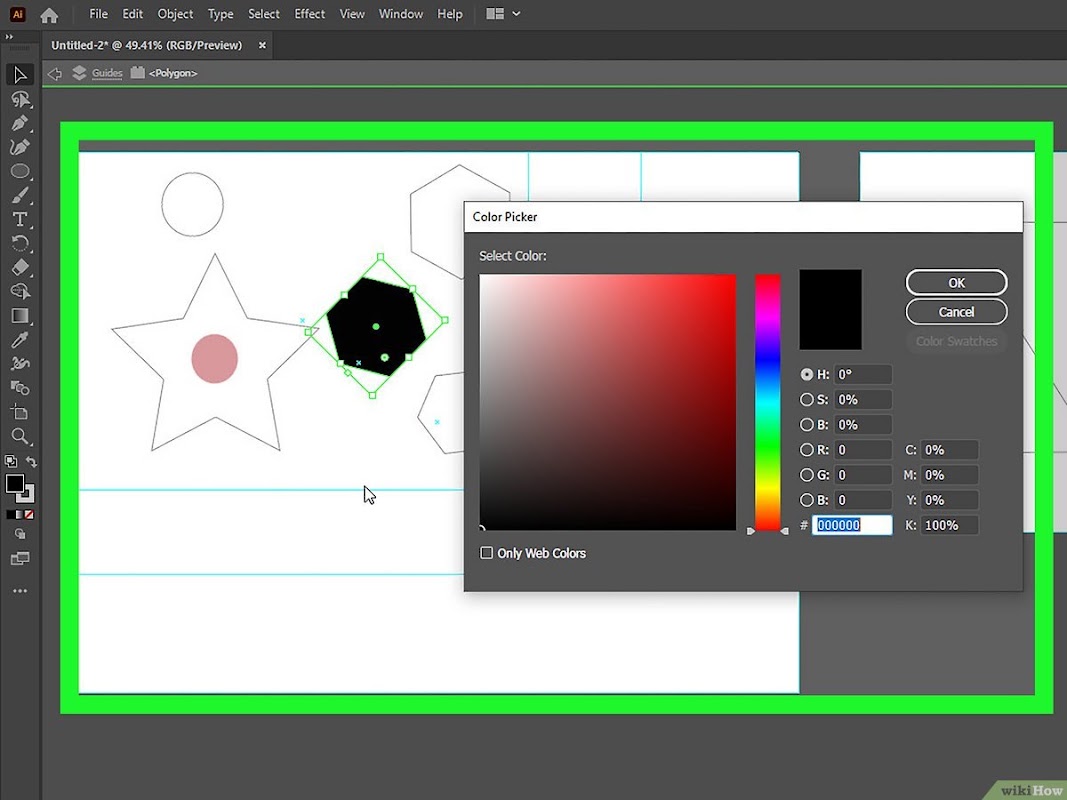Choose the Gradient tool
Viewport: 1067px width, 800px height.
(x=20, y=316)
